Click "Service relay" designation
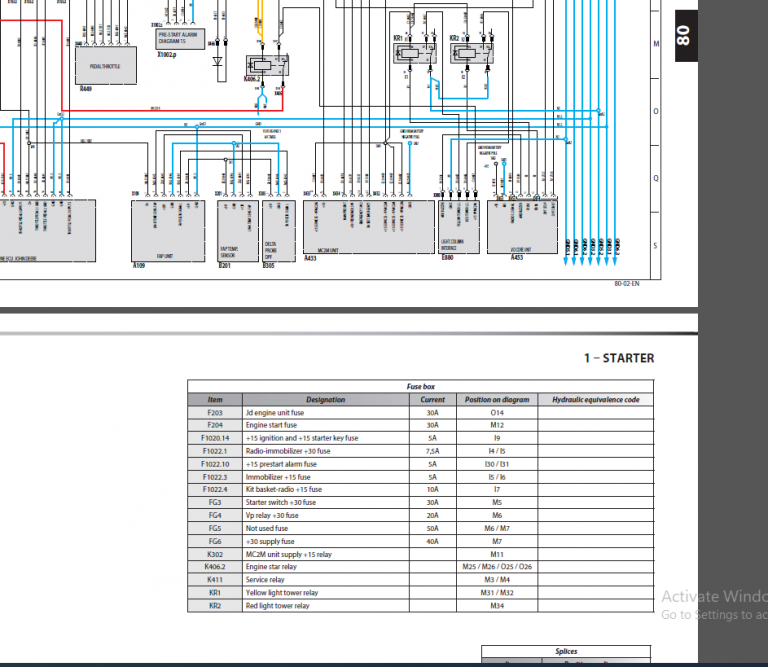The image size is (768, 667). click(265, 580)
